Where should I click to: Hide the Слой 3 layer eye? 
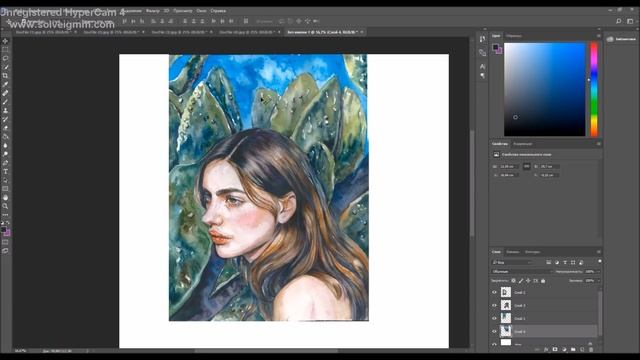494,306
